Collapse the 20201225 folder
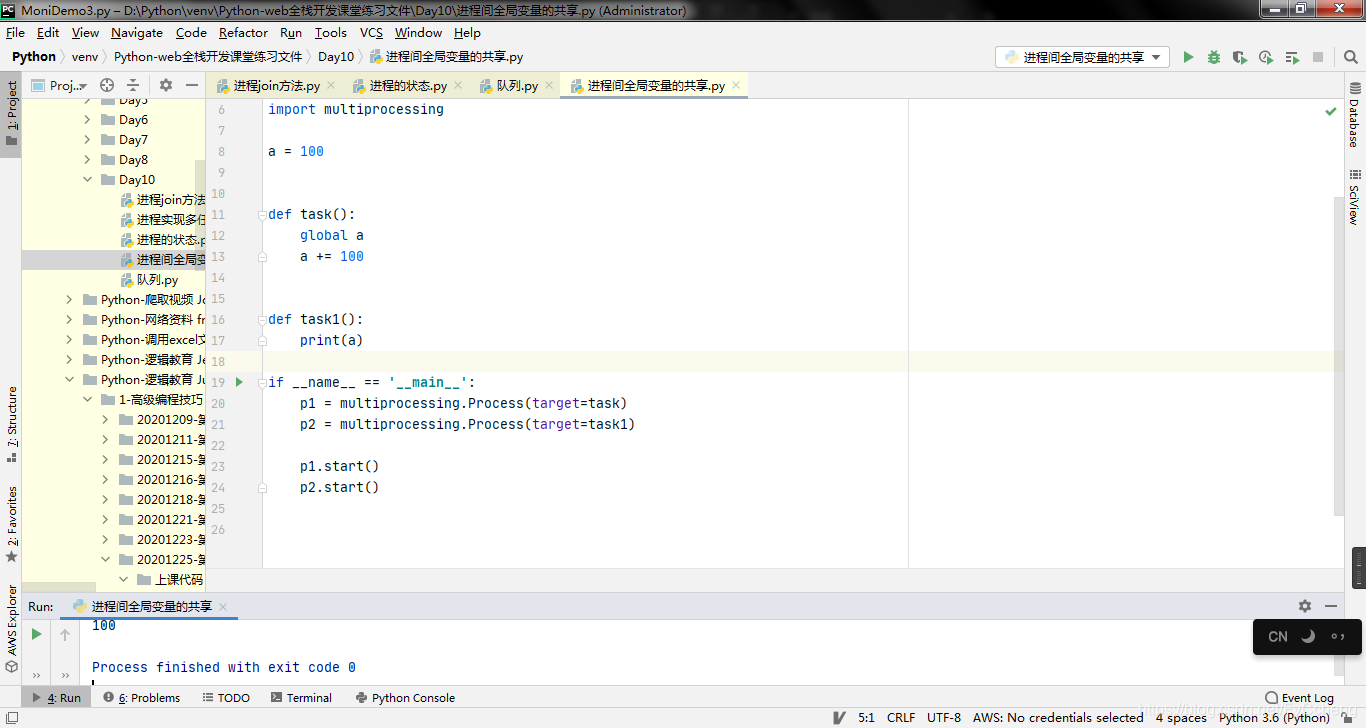Screen dimensions: 1366x728 click(x=106, y=560)
